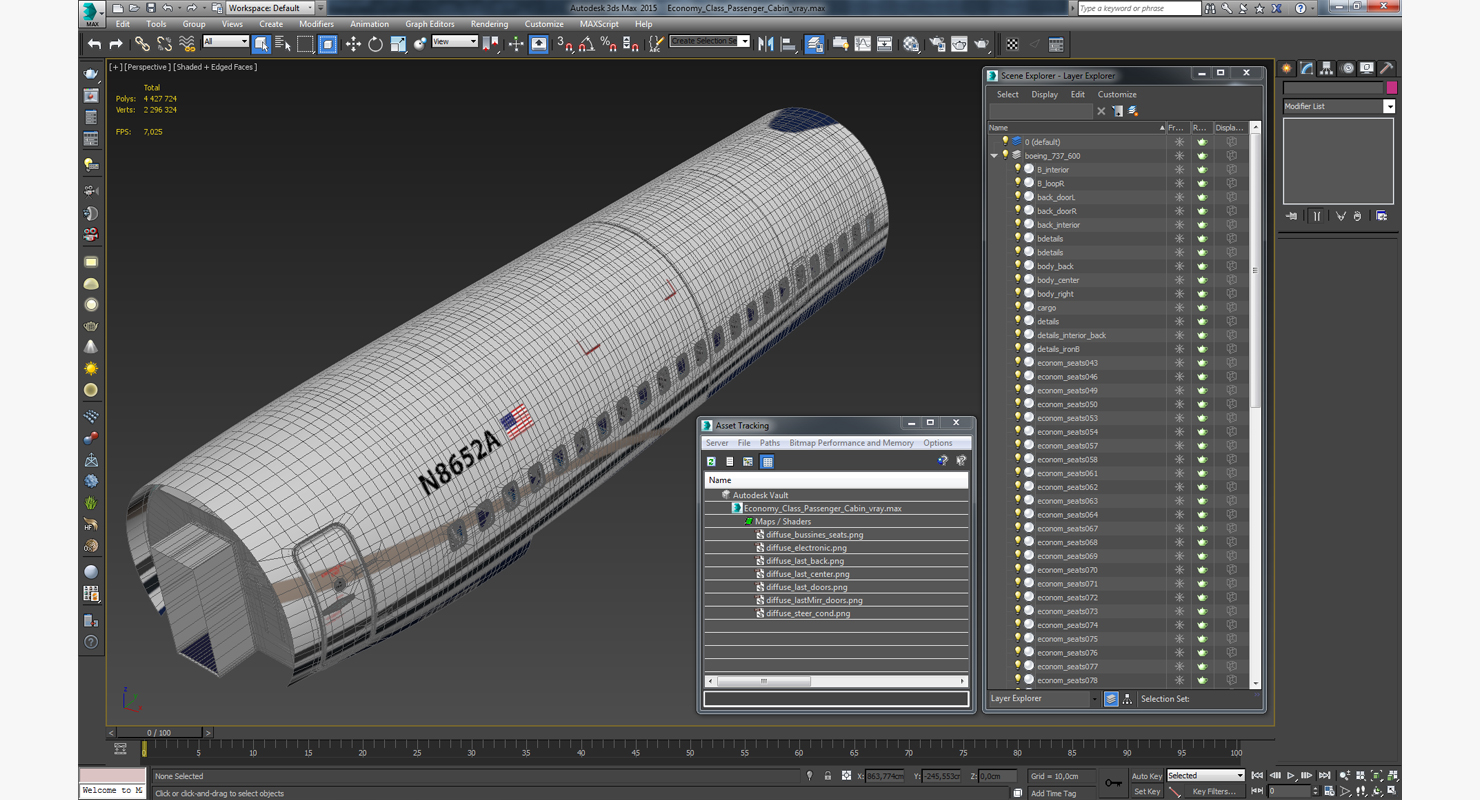Switch to the Motion command panel tab
This screenshot has width=1480, height=800.
point(1347,68)
